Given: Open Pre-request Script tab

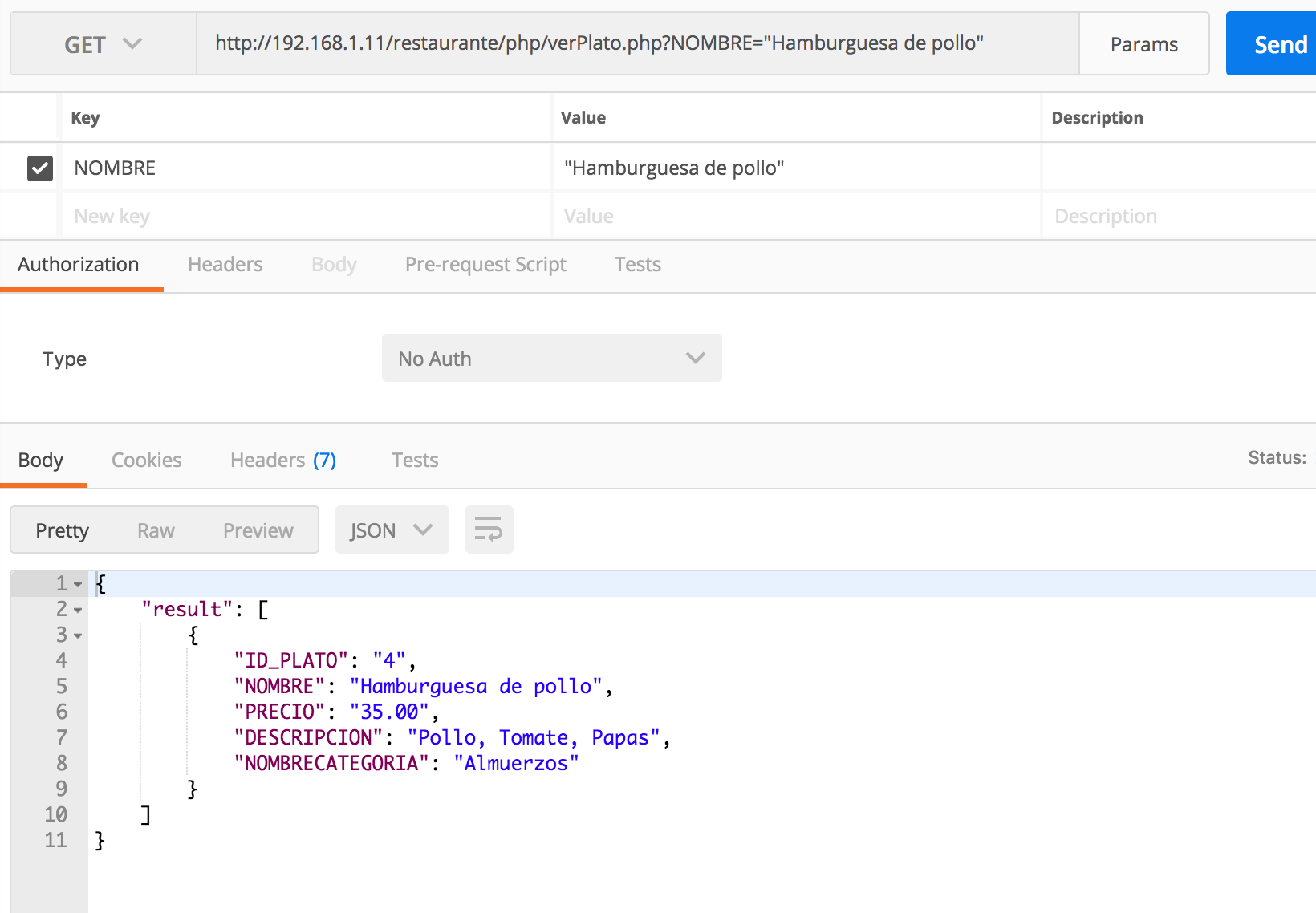Looking at the screenshot, I should 485,265.
